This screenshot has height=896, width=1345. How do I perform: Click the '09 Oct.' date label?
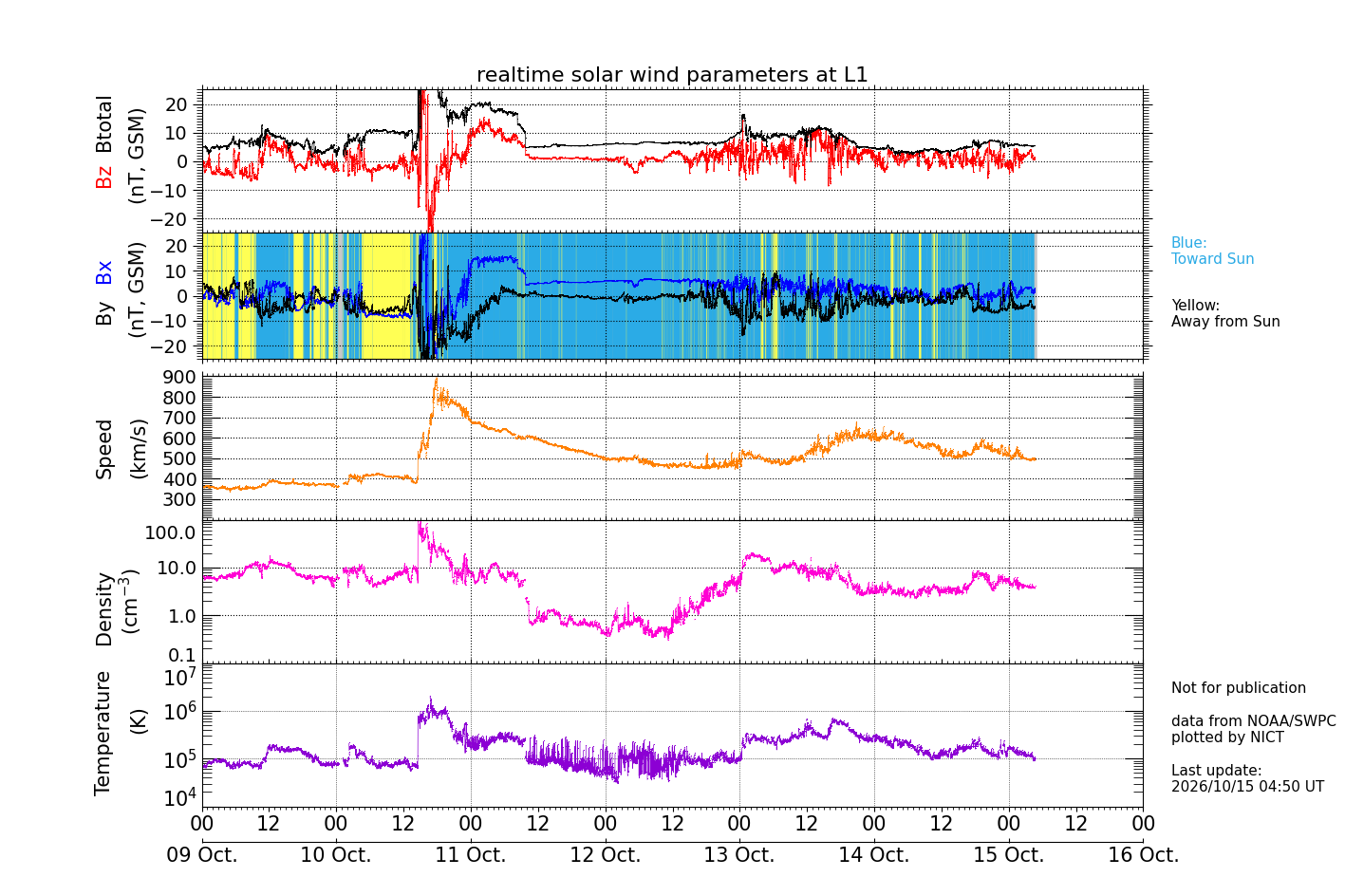202,855
